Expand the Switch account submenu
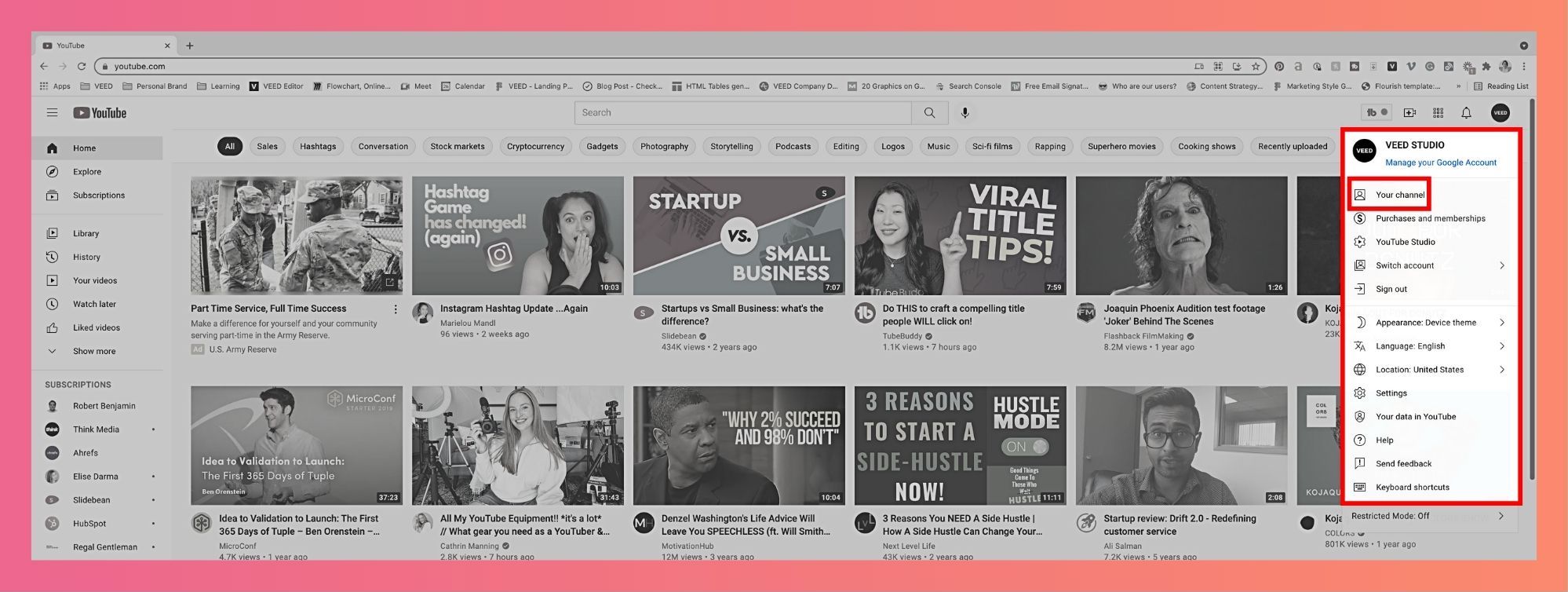Image resolution: width=1568 pixels, height=592 pixels. coord(1431,265)
